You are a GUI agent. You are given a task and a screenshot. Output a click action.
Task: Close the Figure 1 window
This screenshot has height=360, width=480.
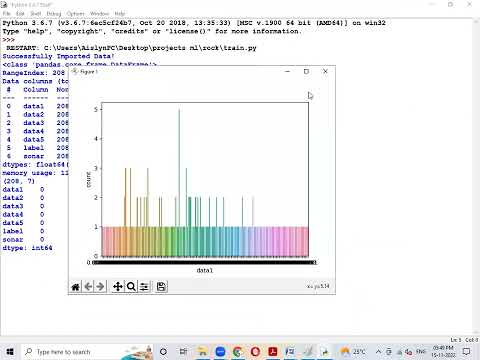tap(325, 71)
